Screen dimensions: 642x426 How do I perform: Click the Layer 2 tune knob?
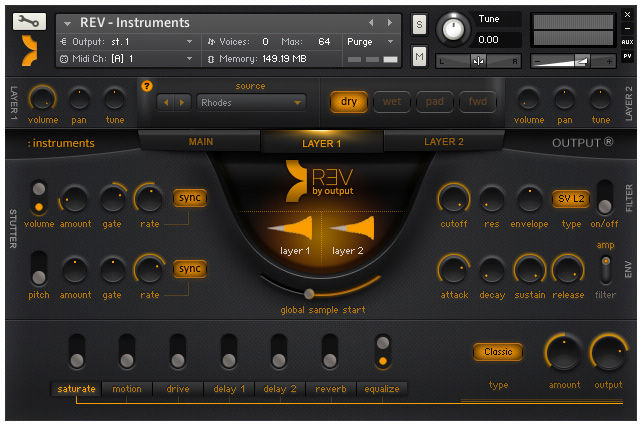click(x=600, y=100)
